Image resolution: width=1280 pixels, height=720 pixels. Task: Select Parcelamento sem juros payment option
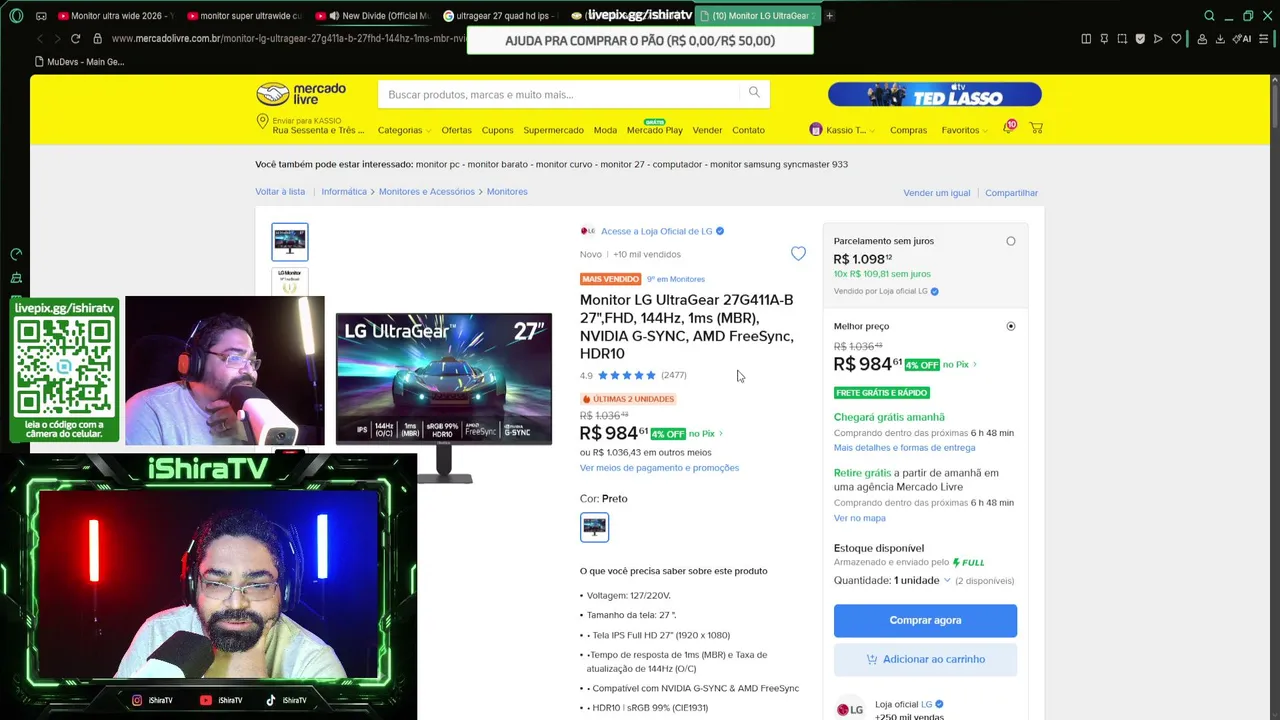pos(1011,241)
